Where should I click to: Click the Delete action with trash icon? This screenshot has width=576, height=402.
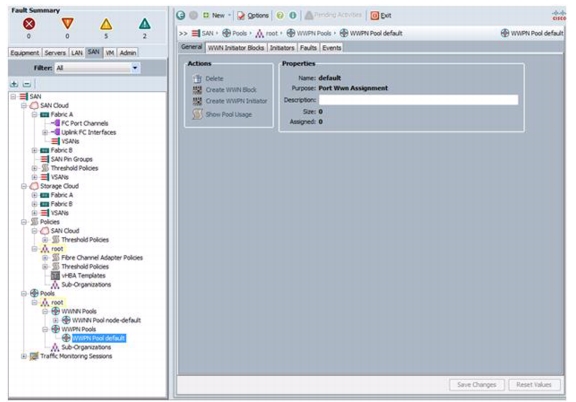coord(208,79)
